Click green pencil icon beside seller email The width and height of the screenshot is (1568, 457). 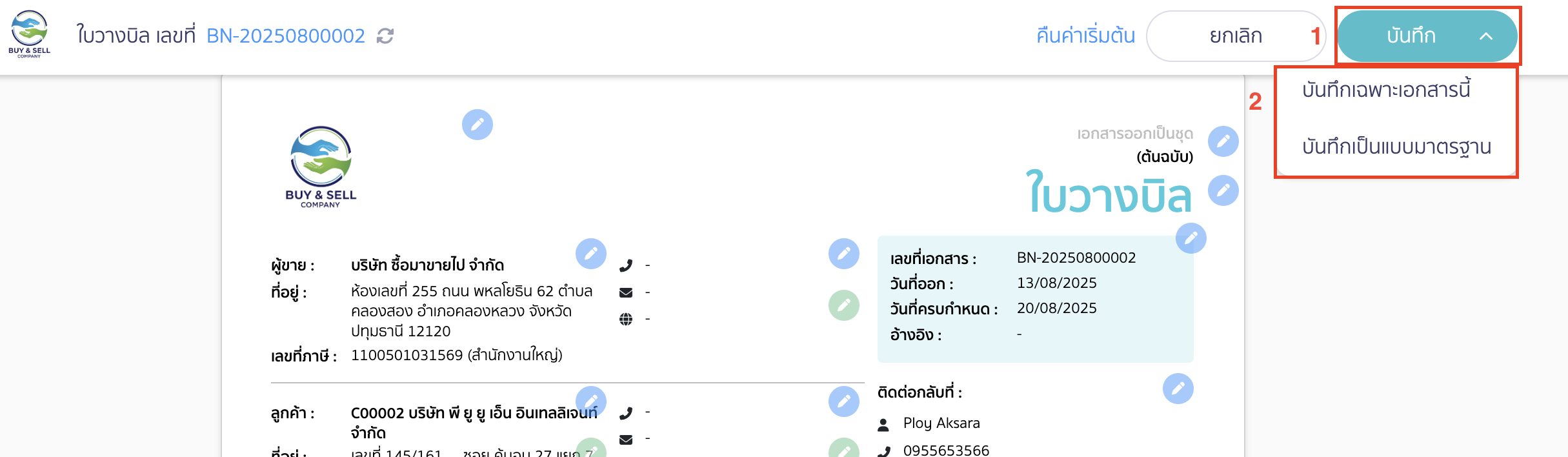[x=844, y=305]
